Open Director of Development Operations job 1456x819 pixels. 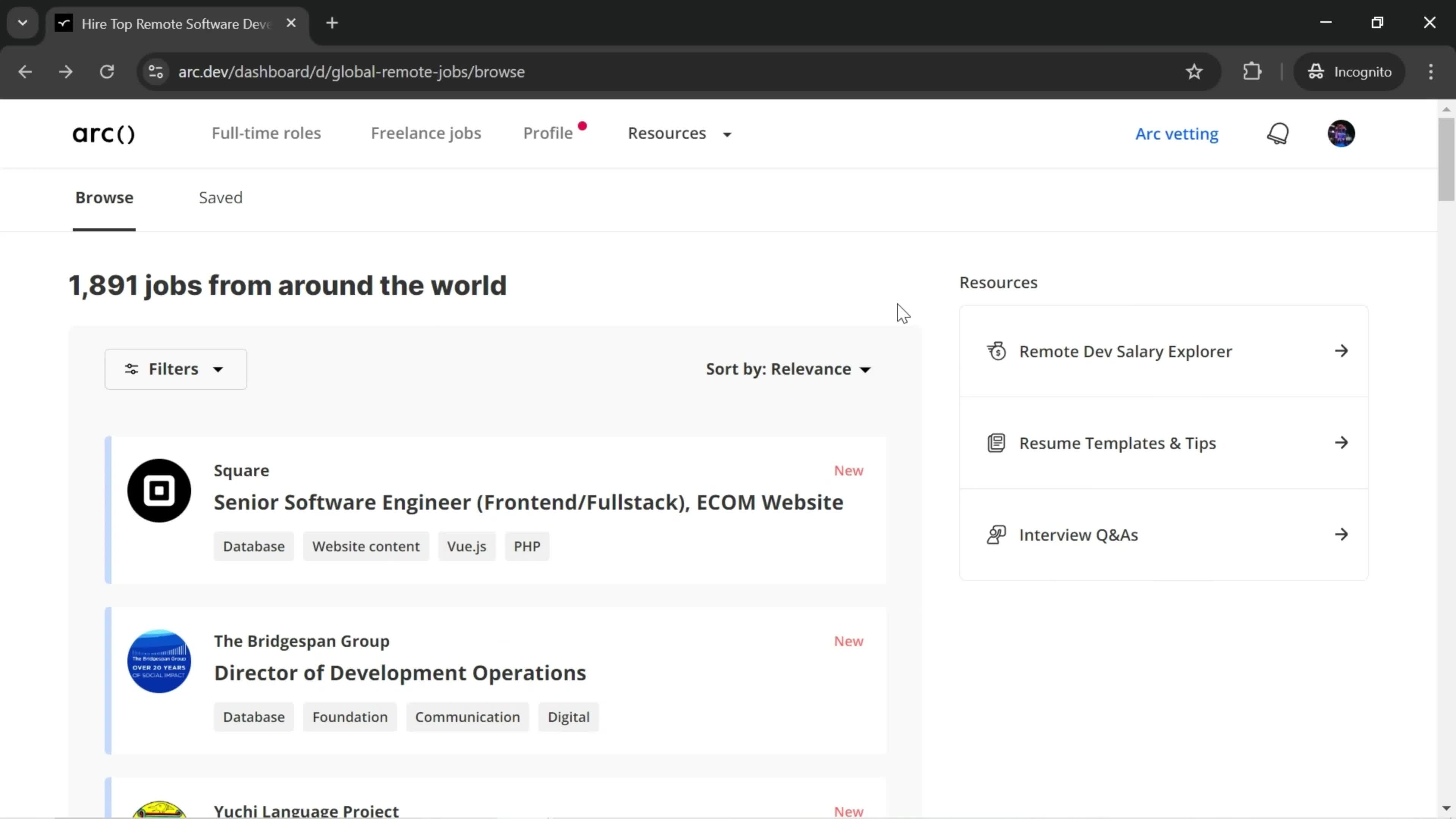pyautogui.click(x=400, y=673)
